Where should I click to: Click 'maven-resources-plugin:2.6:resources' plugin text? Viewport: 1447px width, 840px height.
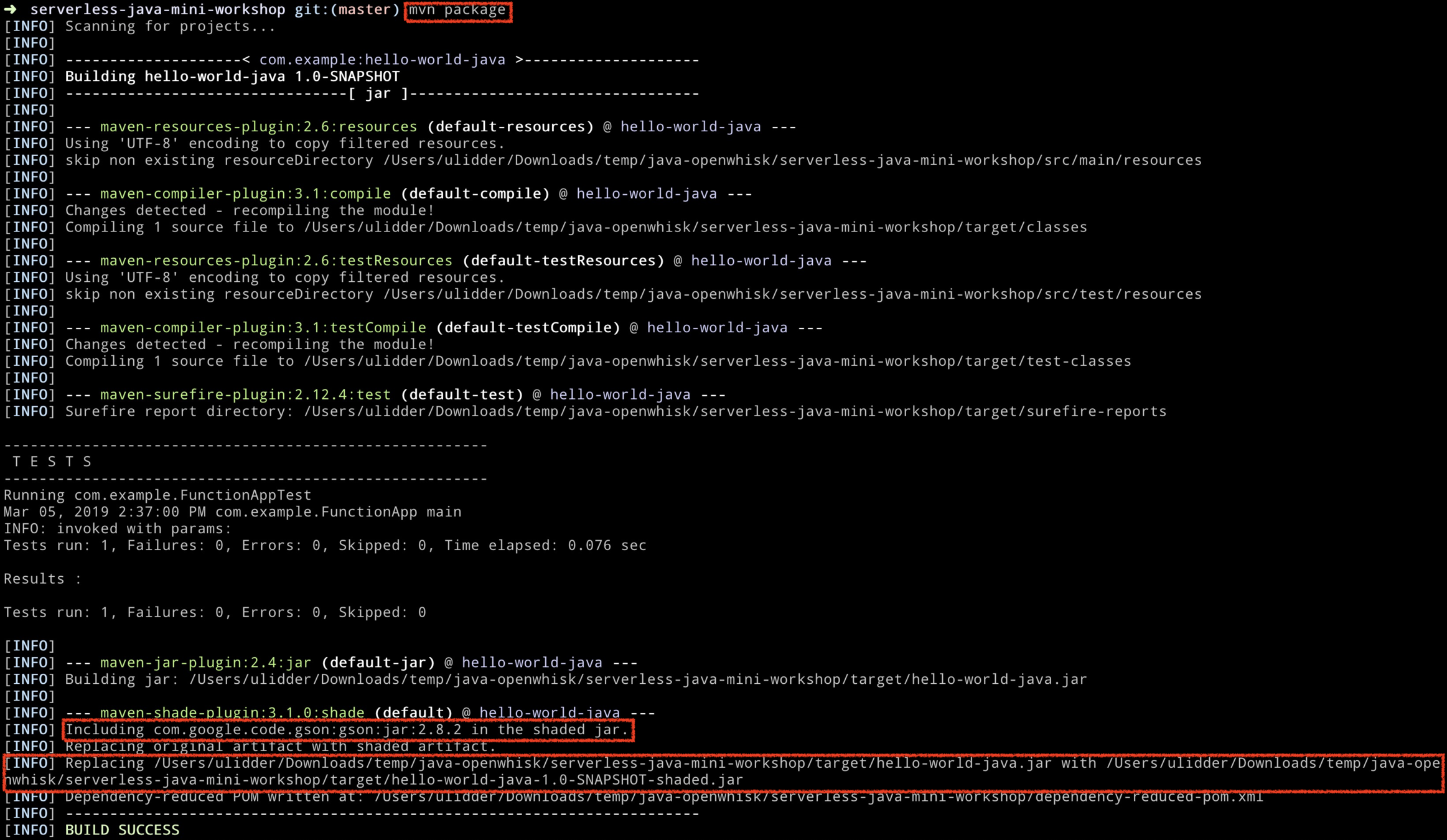258,127
